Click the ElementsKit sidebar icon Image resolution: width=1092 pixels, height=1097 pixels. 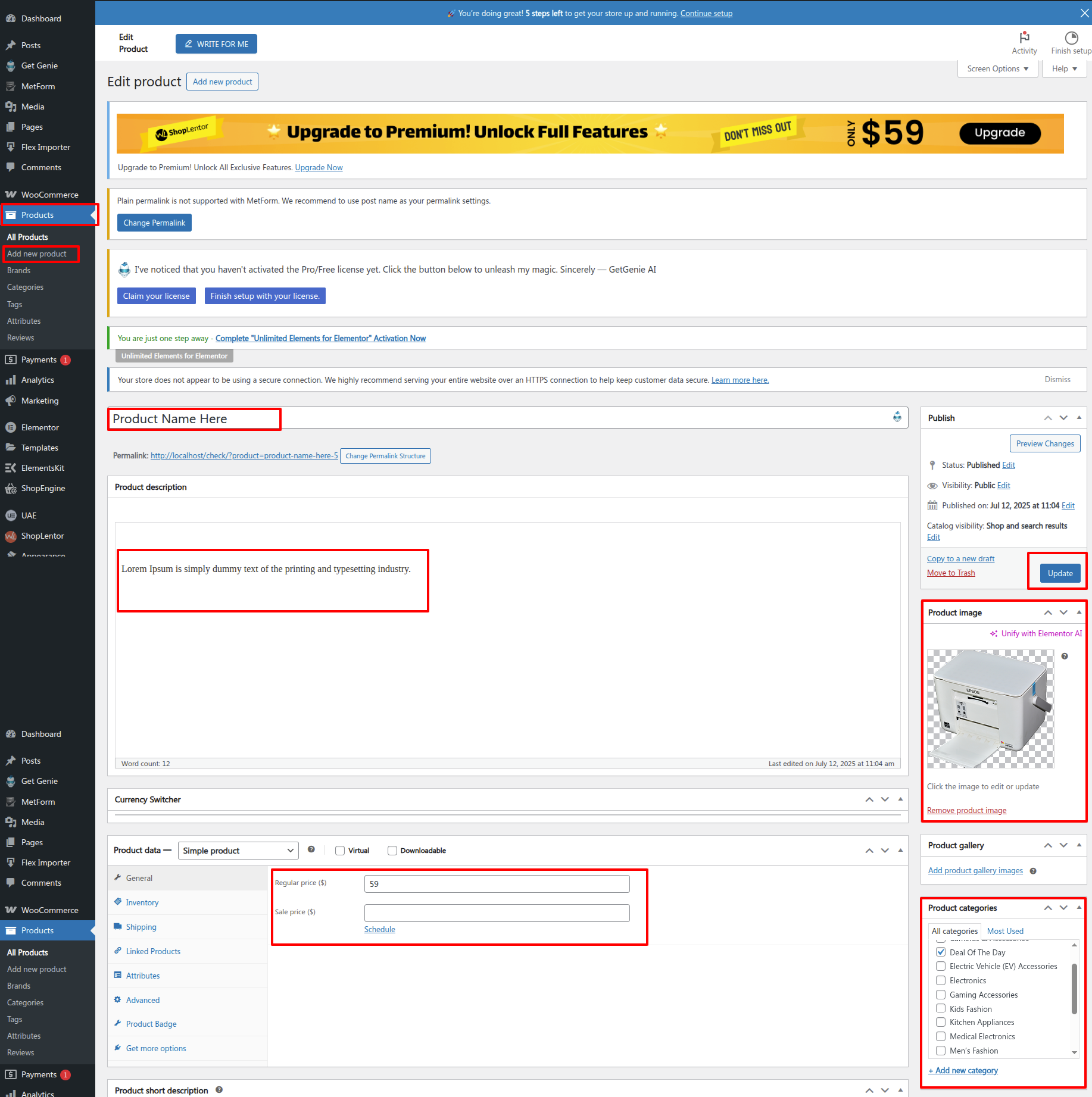[x=11, y=468]
